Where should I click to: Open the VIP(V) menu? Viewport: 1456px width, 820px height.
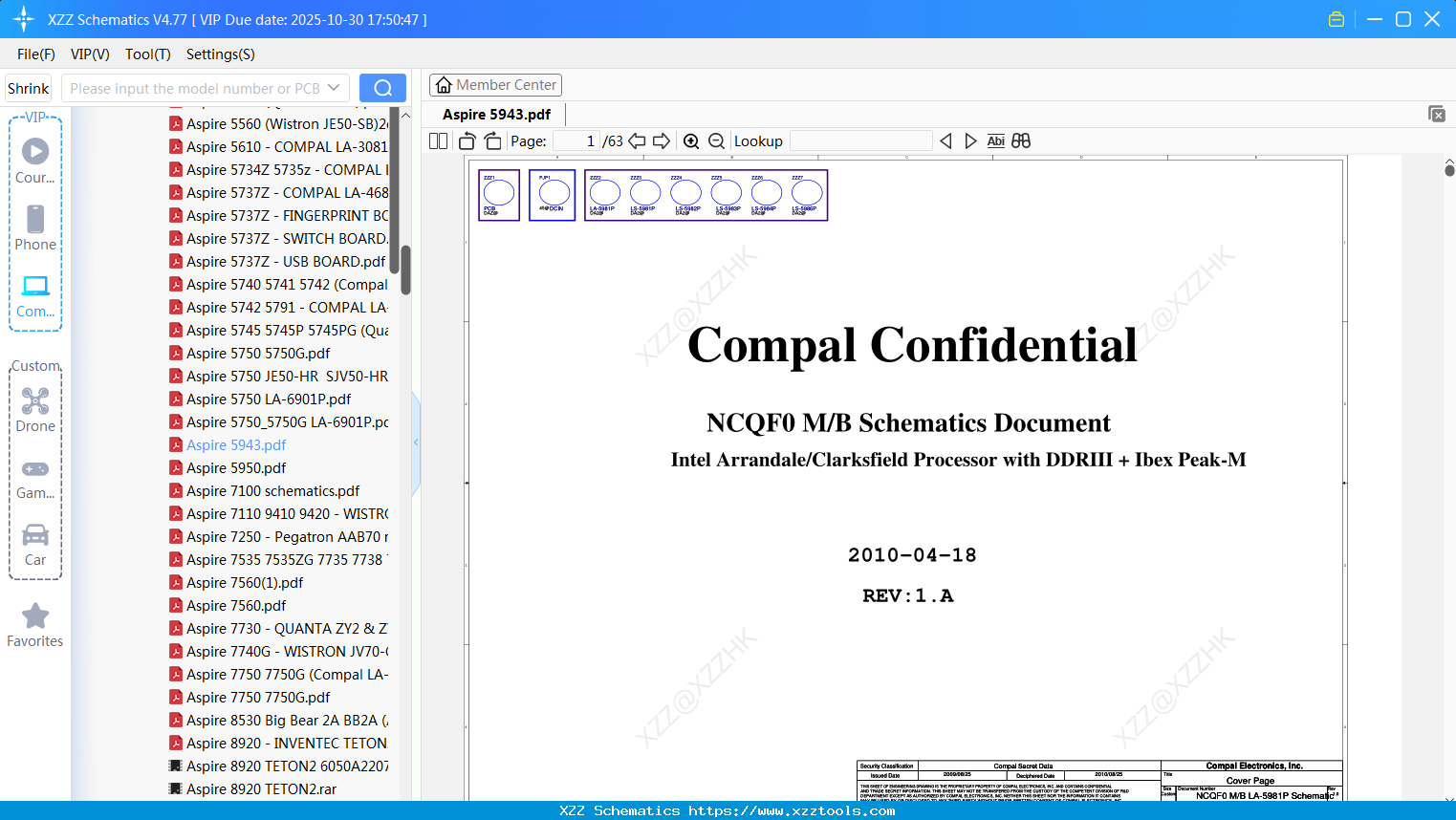(90, 54)
